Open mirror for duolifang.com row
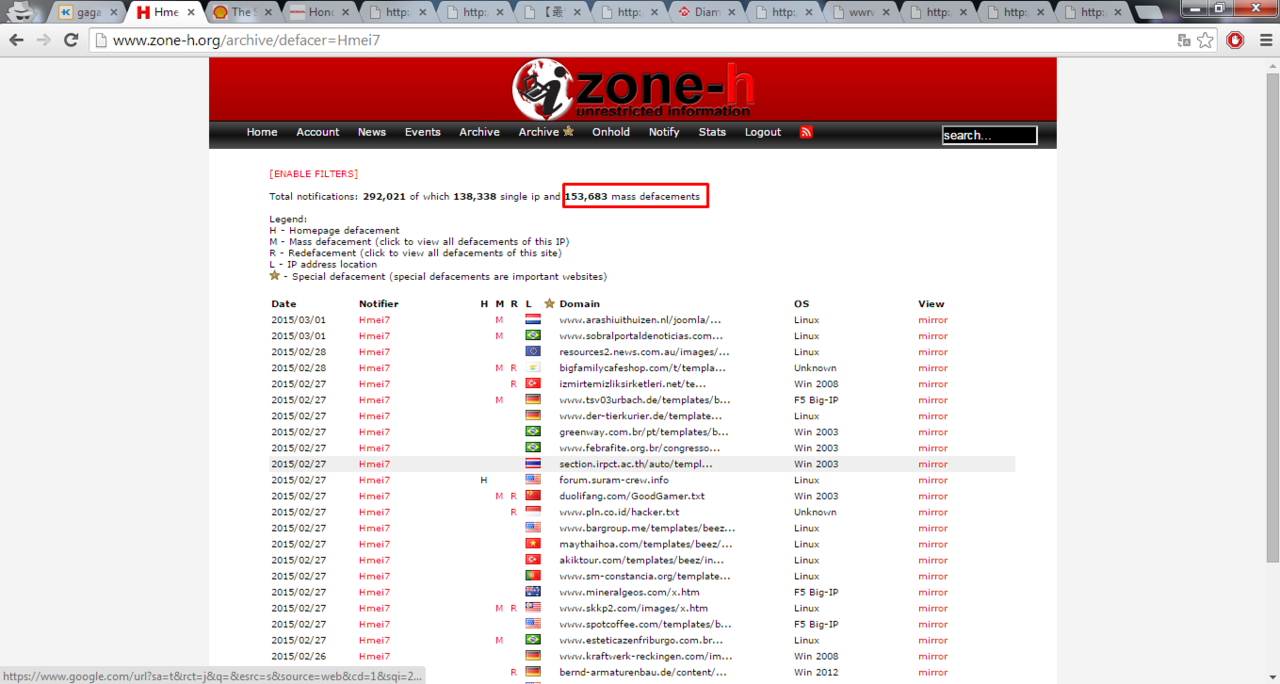Viewport: 1280px width, 684px height. pos(933,496)
